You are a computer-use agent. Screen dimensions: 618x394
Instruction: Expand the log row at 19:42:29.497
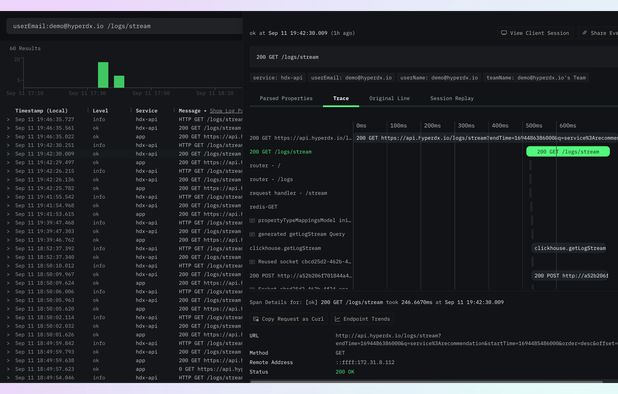pyautogui.click(x=8, y=162)
